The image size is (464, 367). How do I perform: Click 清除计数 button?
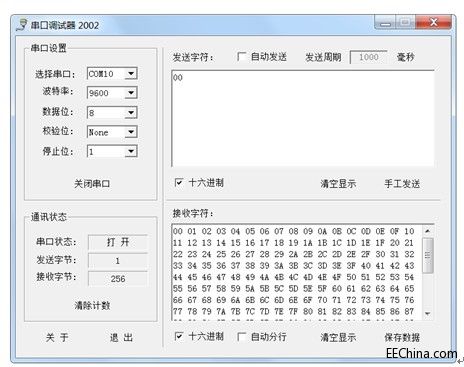(92, 305)
